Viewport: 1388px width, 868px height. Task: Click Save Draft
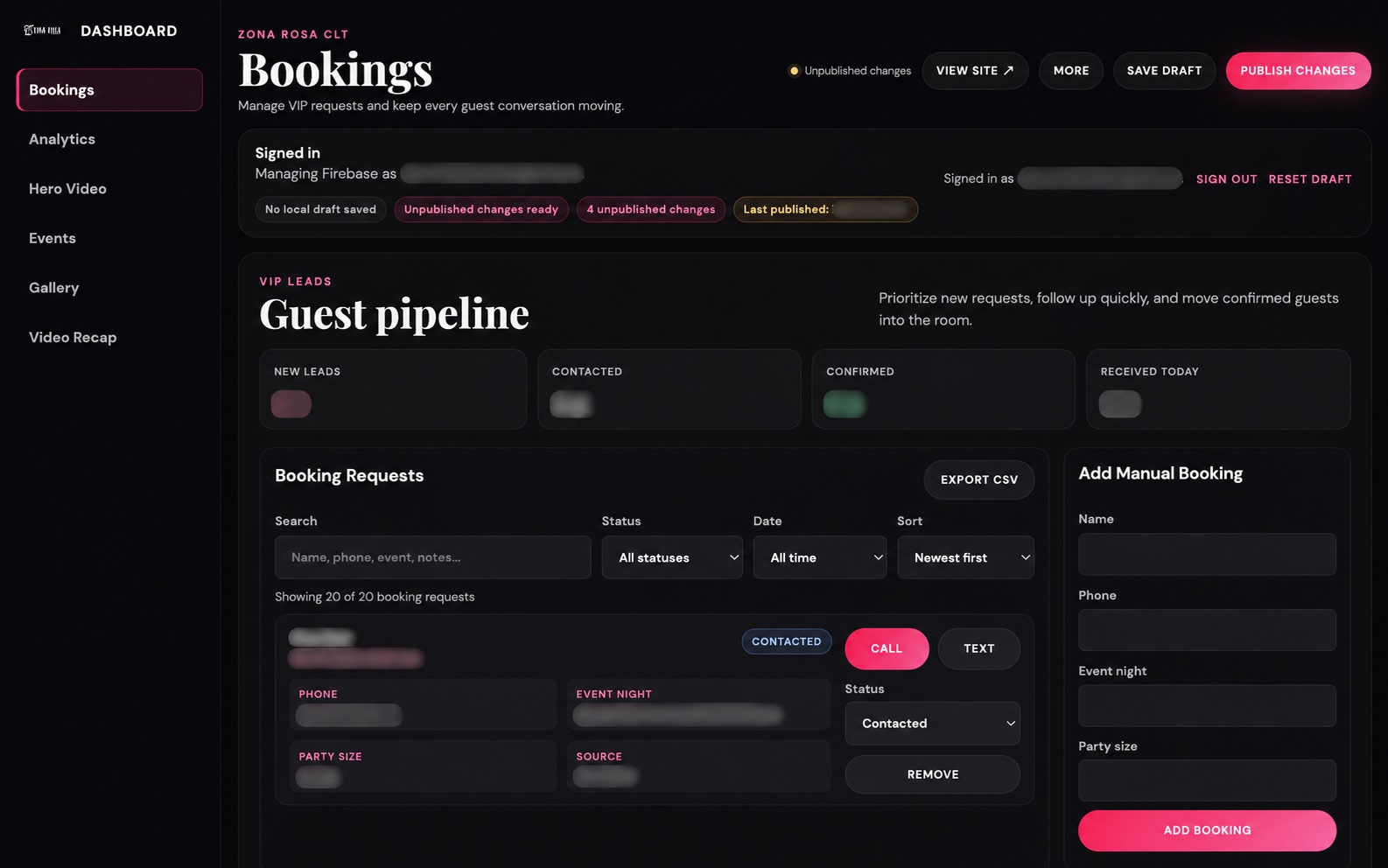click(1164, 71)
